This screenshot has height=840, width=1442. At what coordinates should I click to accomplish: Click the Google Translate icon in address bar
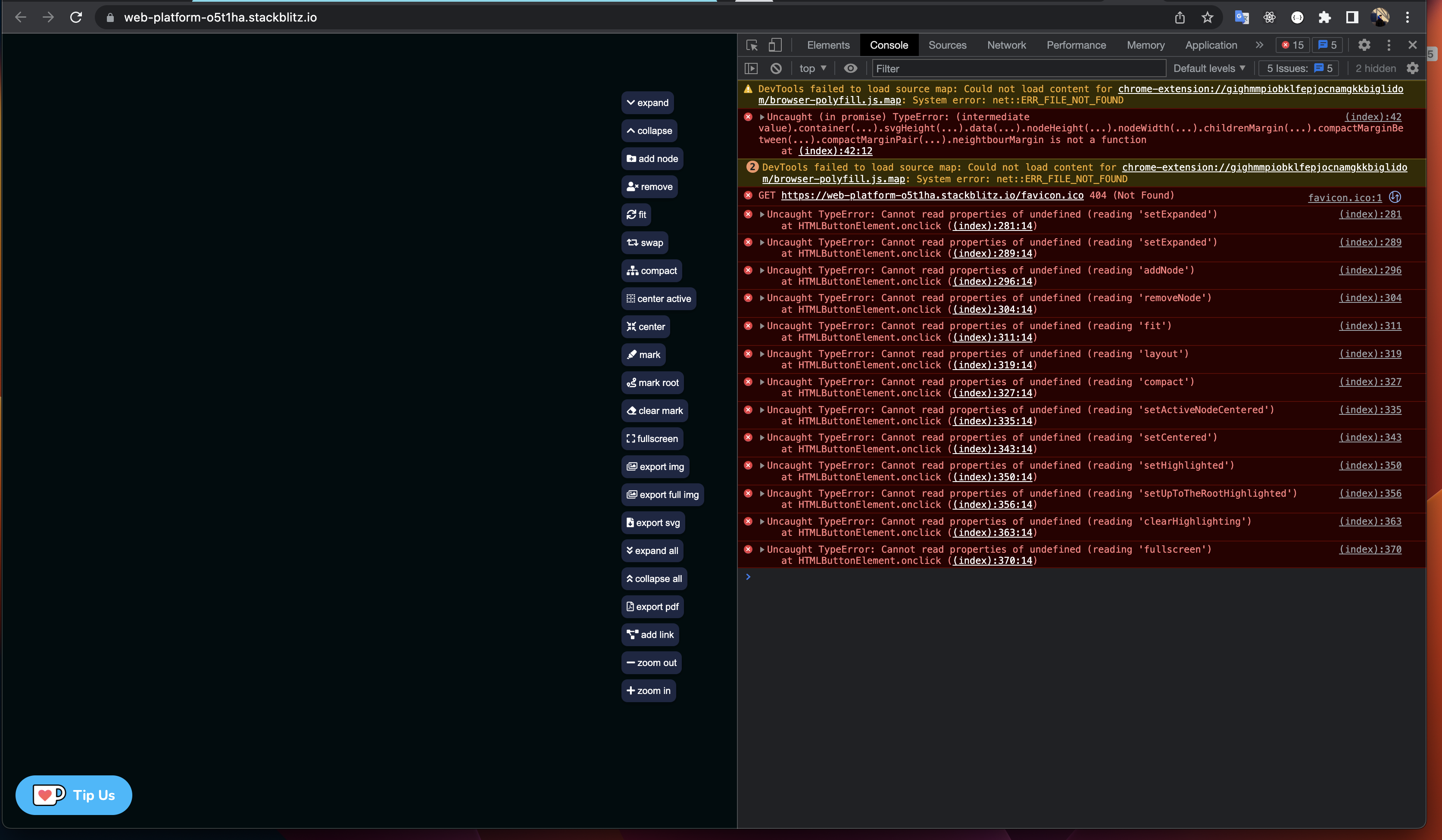tap(1241, 17)
